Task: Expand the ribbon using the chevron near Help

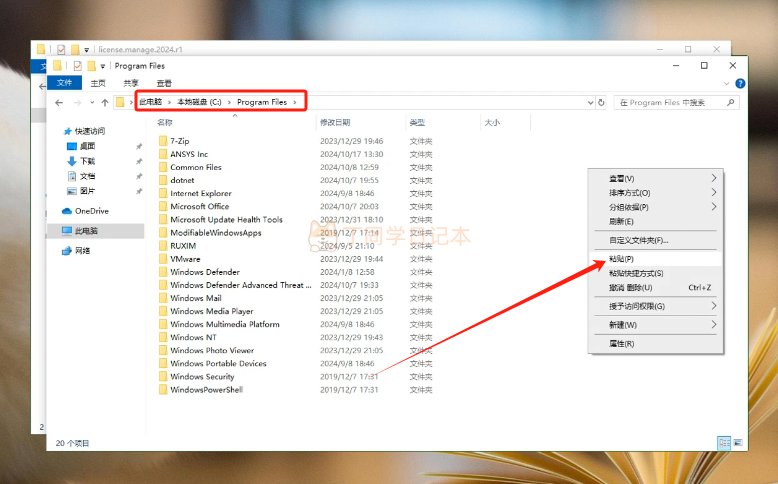Action: click(x=727, y=83)
